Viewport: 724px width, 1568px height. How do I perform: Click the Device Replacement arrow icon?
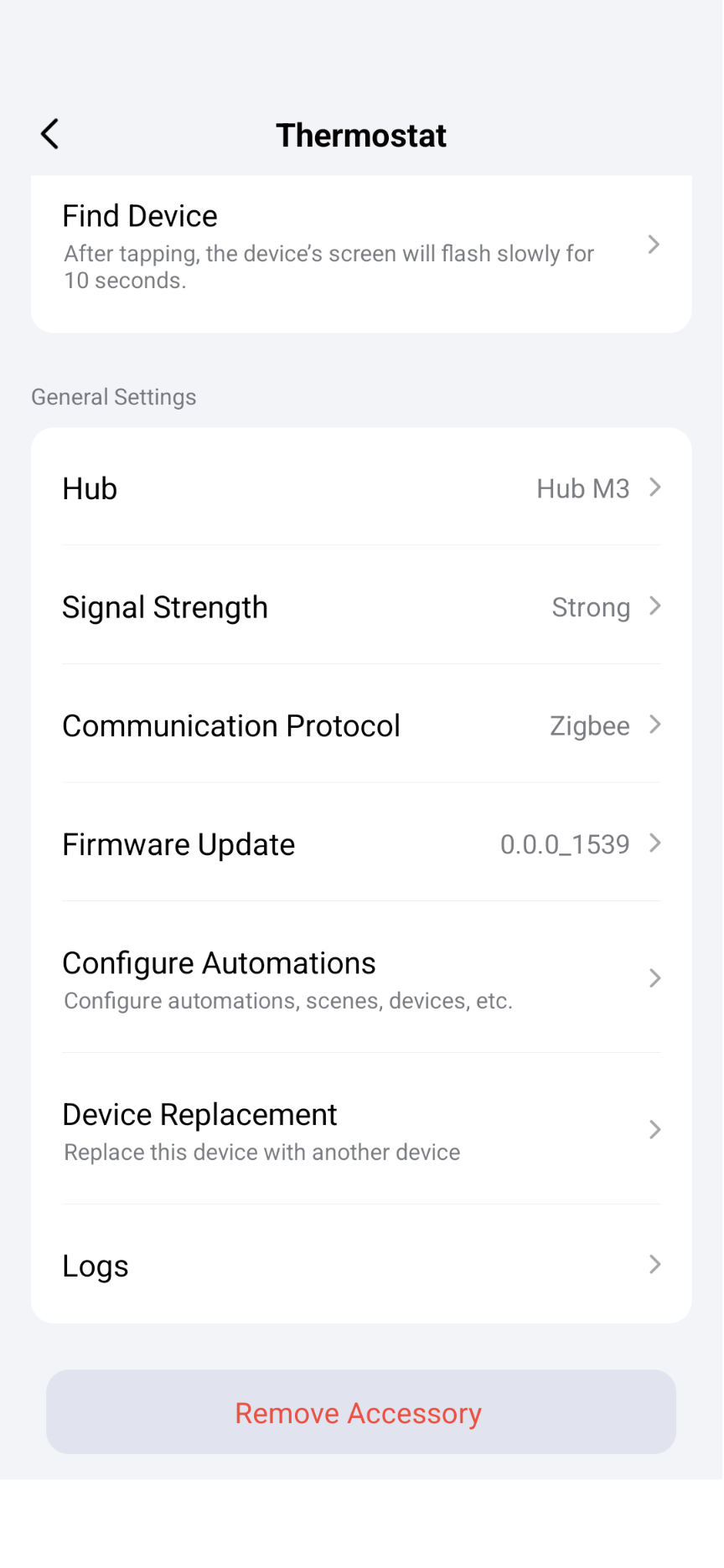(x=655, y=1130)
